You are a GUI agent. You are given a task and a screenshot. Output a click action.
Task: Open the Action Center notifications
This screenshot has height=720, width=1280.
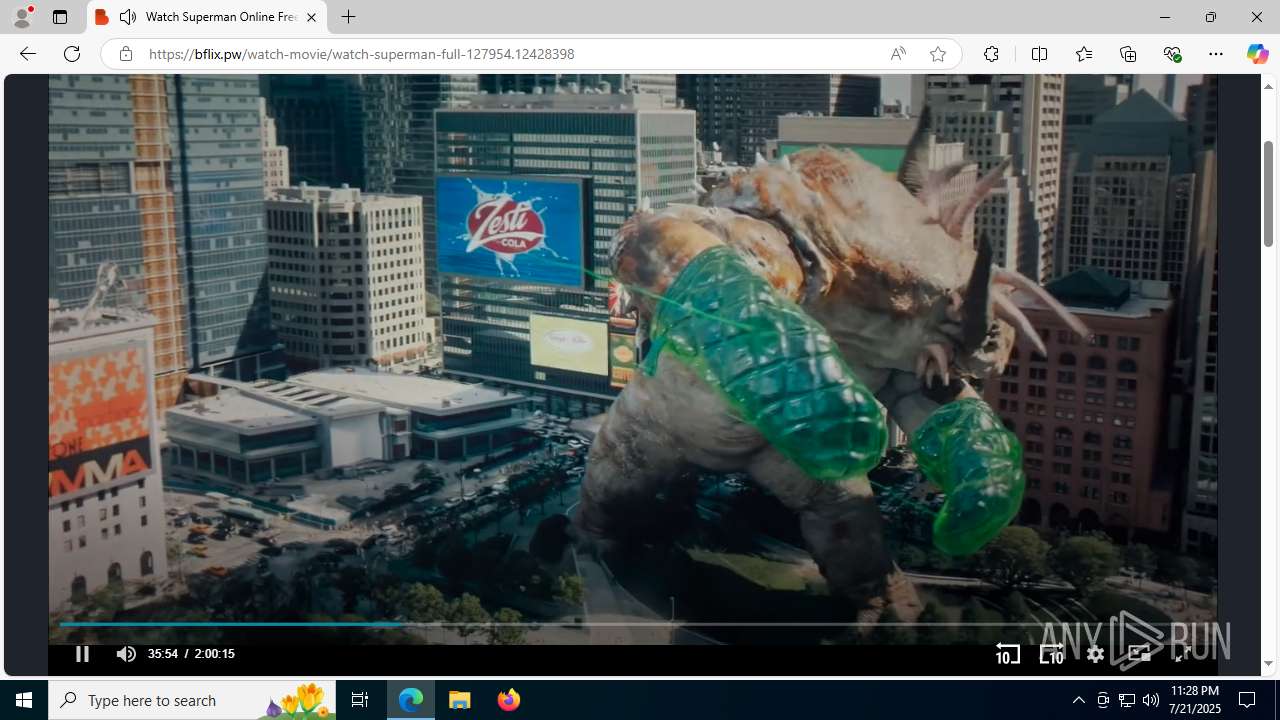(1247, 700)
